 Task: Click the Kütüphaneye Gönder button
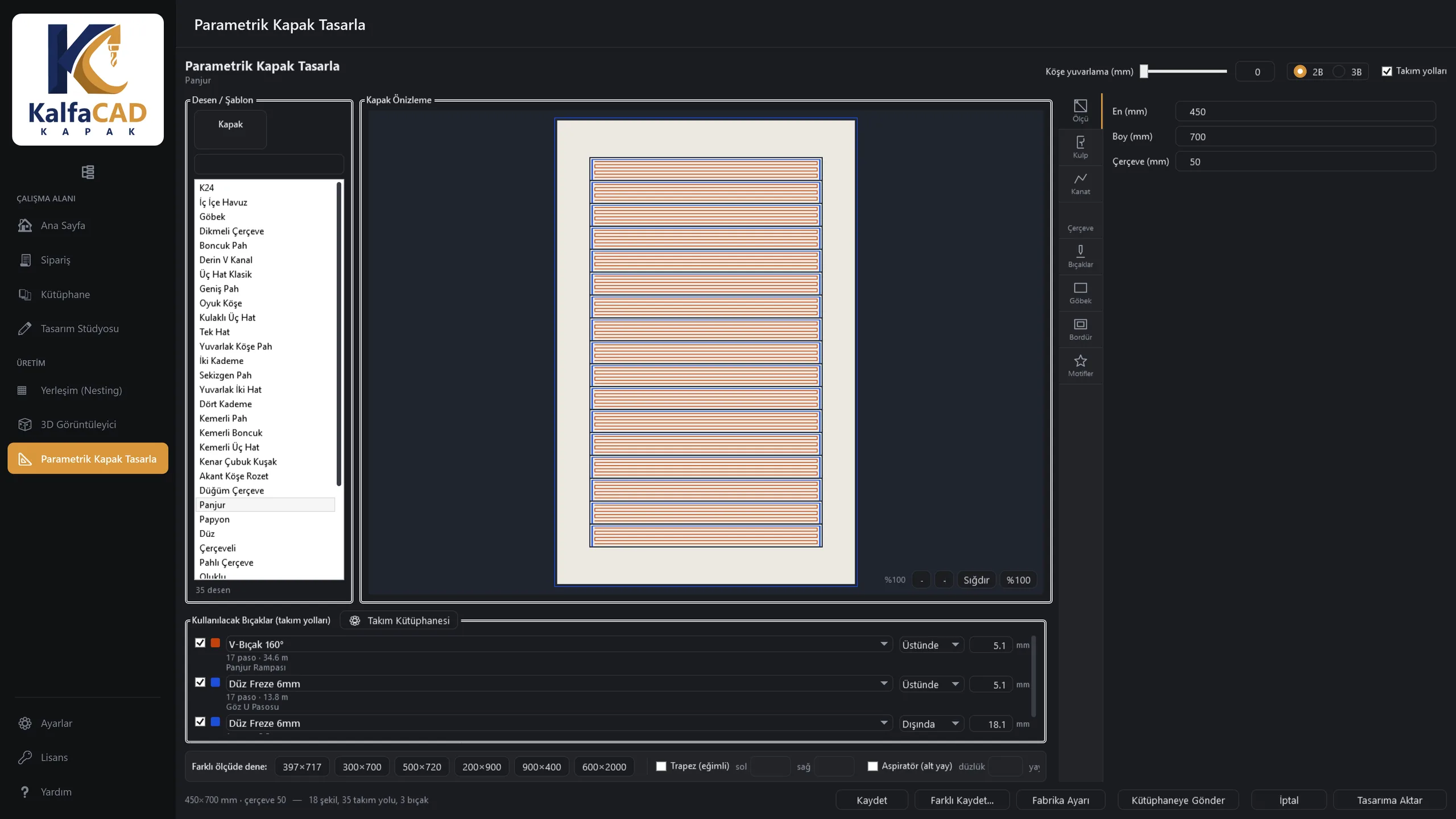pos(1178,800)
